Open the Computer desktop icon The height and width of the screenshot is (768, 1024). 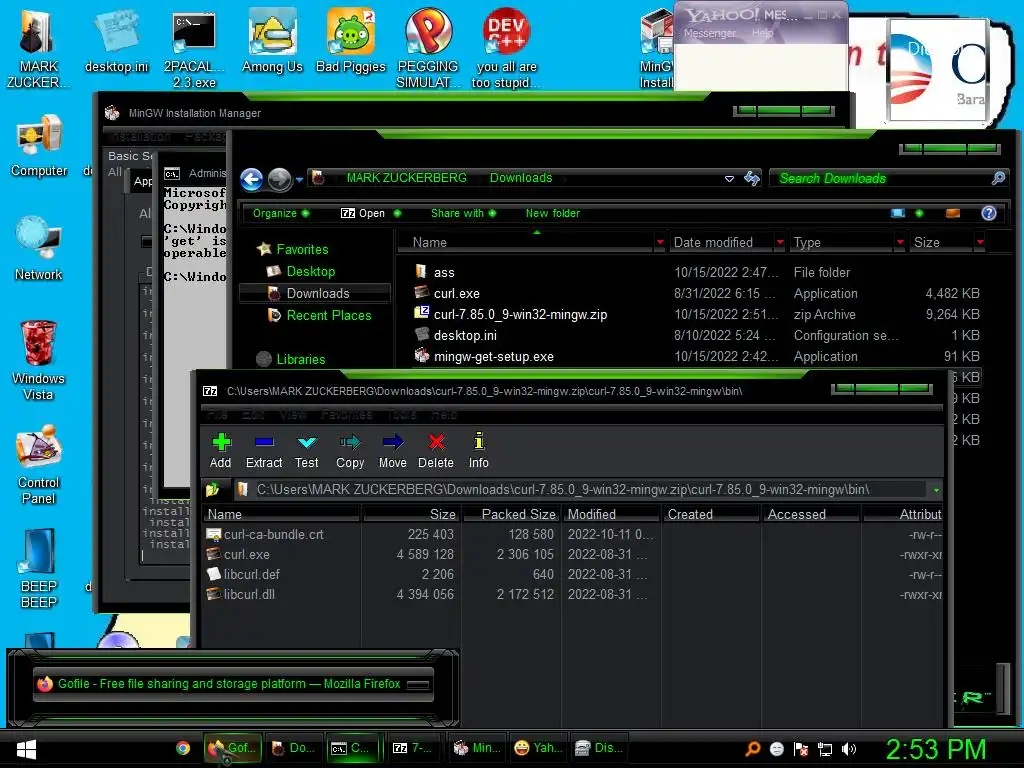coord(39,145)
